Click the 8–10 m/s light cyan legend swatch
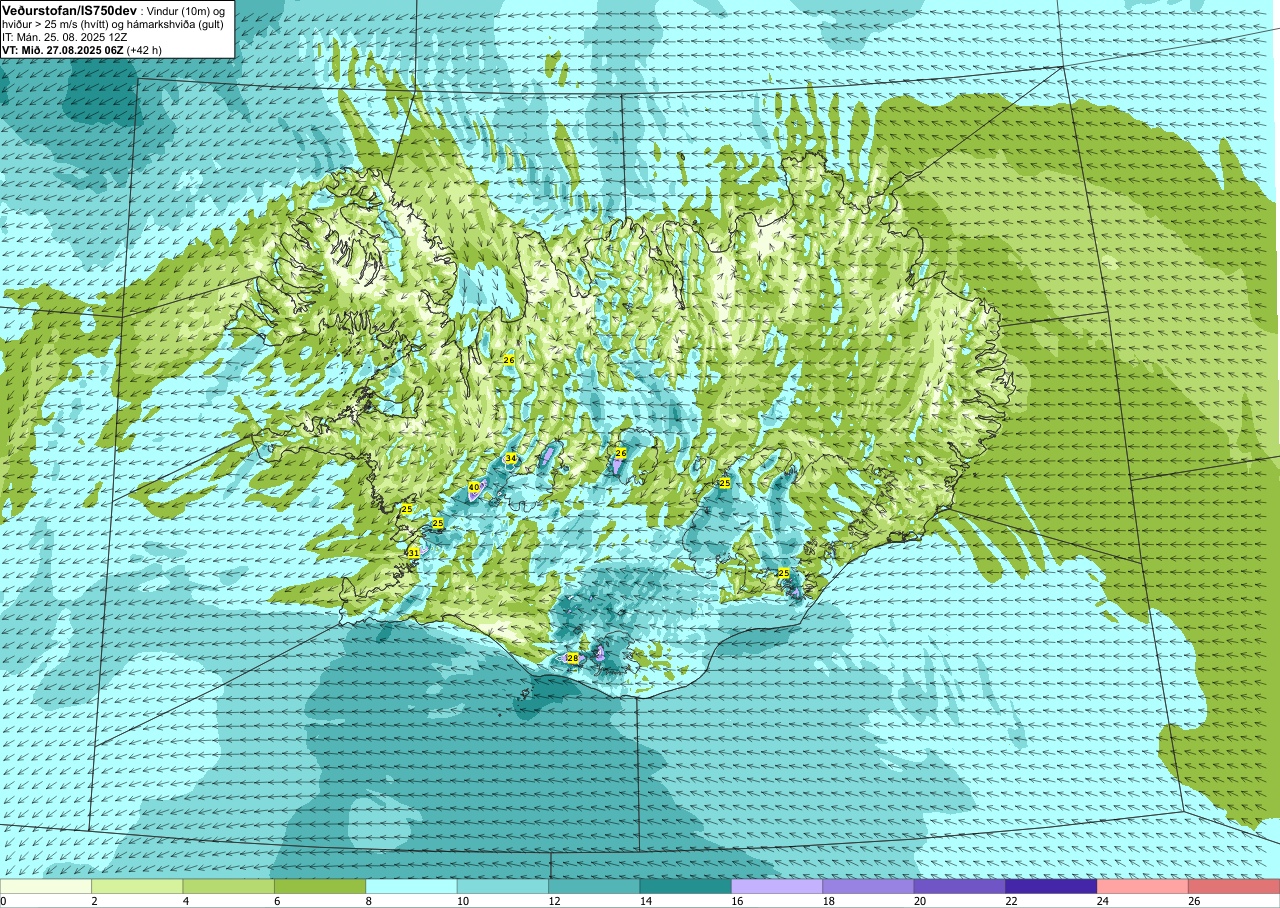 coord(411,886)
